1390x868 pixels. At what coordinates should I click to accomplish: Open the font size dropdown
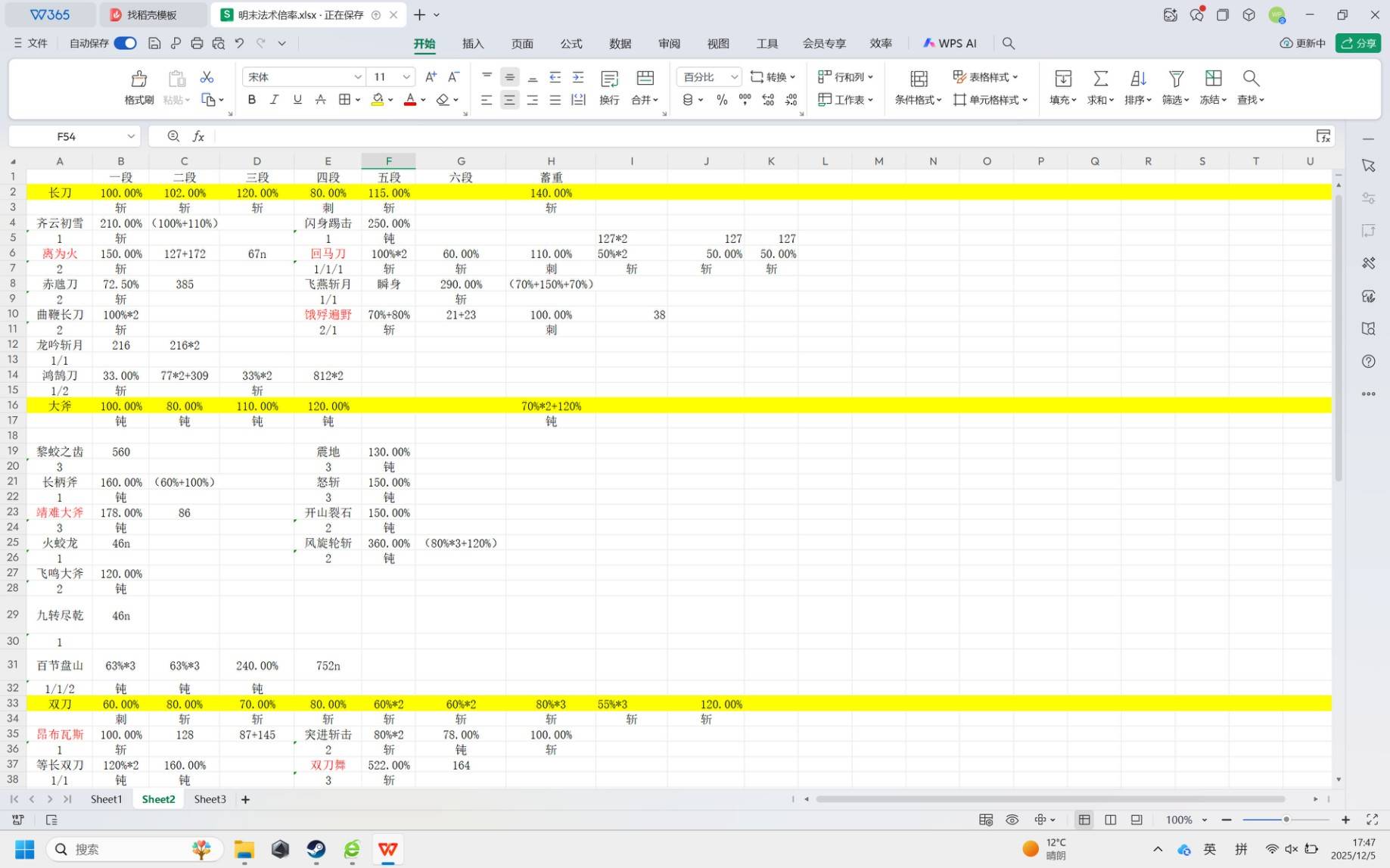coord(406,77)
